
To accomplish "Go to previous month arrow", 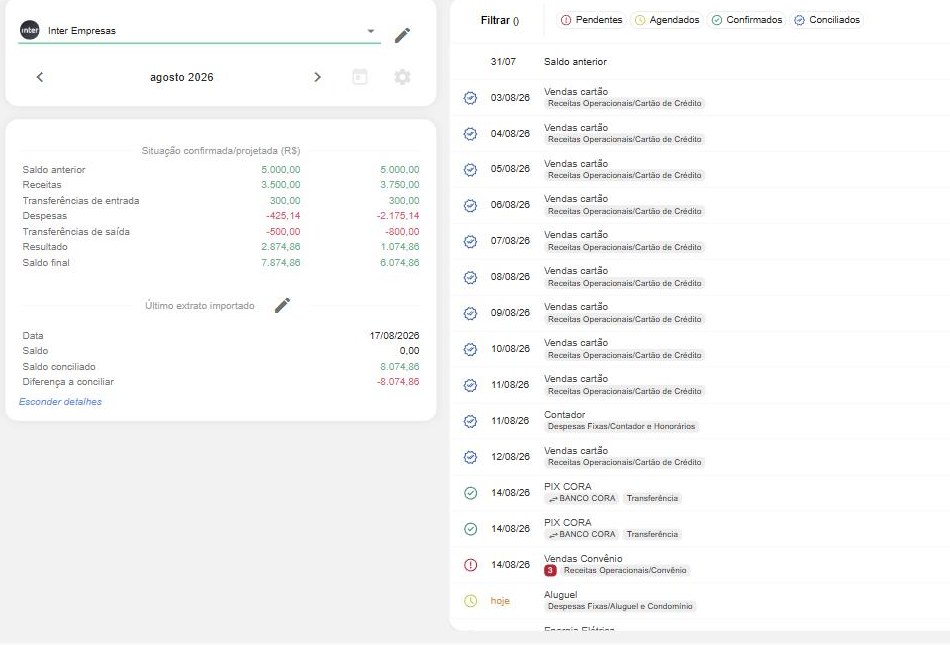I will [40, 77].
